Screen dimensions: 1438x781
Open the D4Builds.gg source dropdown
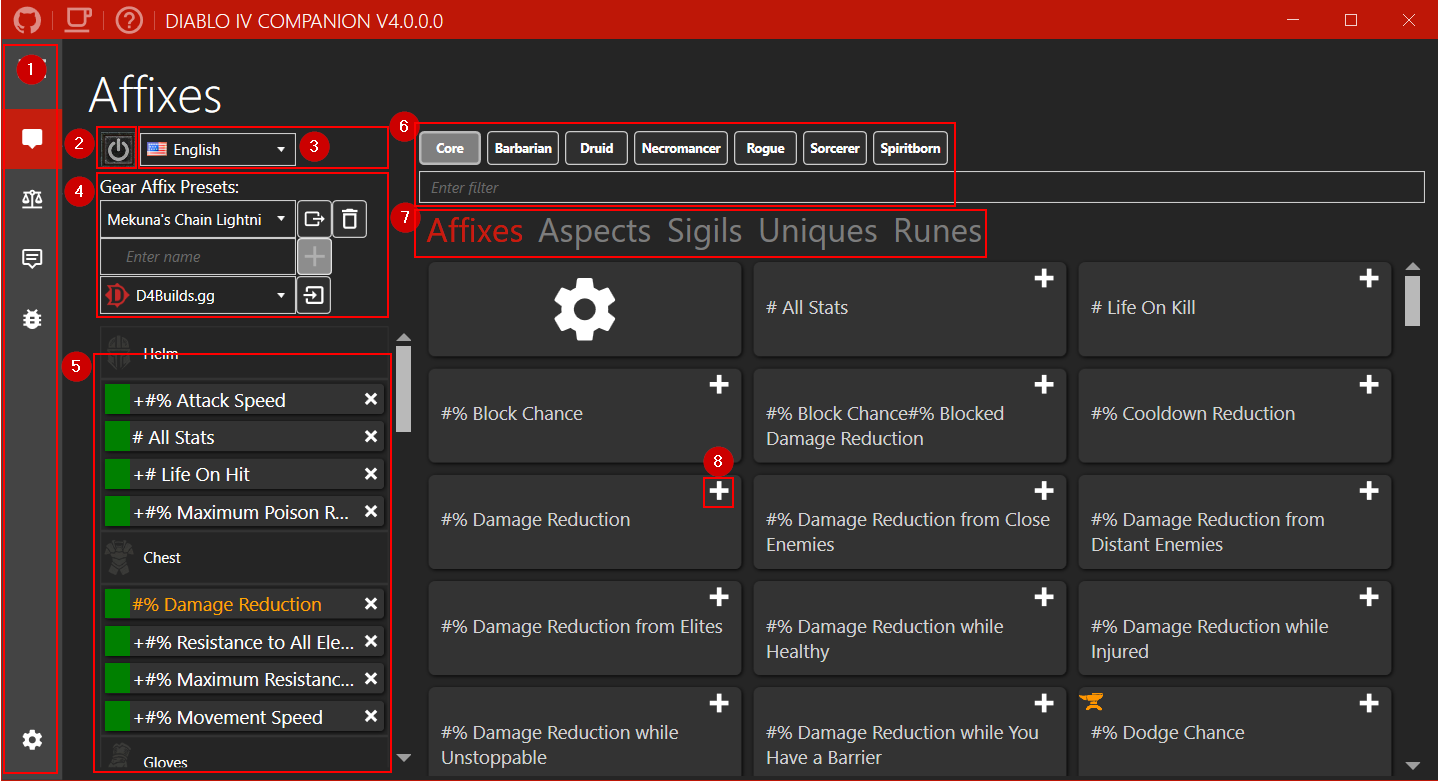coord(198,296)
